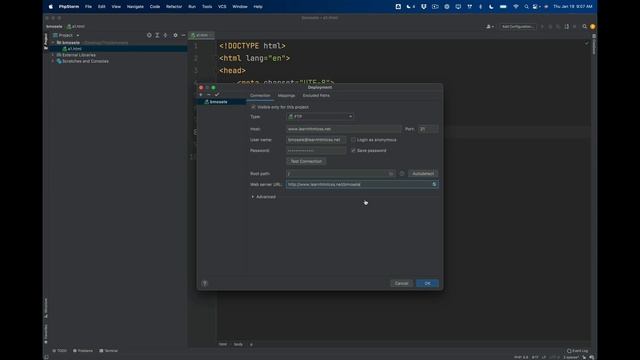
Task: Click the expand all icon in Project panel
Action: tap(157, 36)
